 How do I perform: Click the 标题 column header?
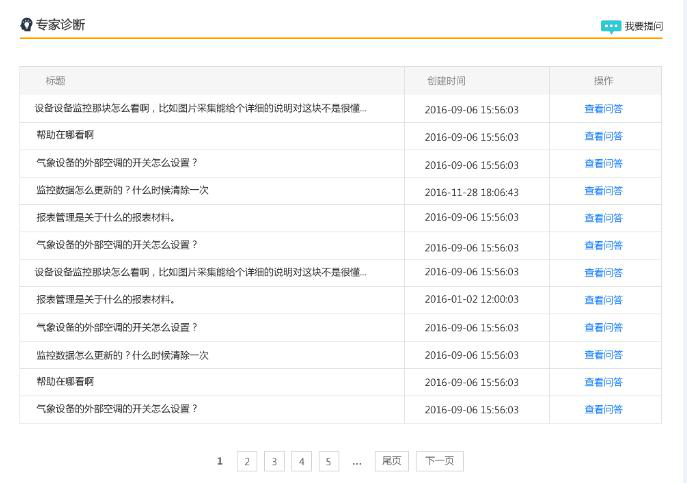55,81
